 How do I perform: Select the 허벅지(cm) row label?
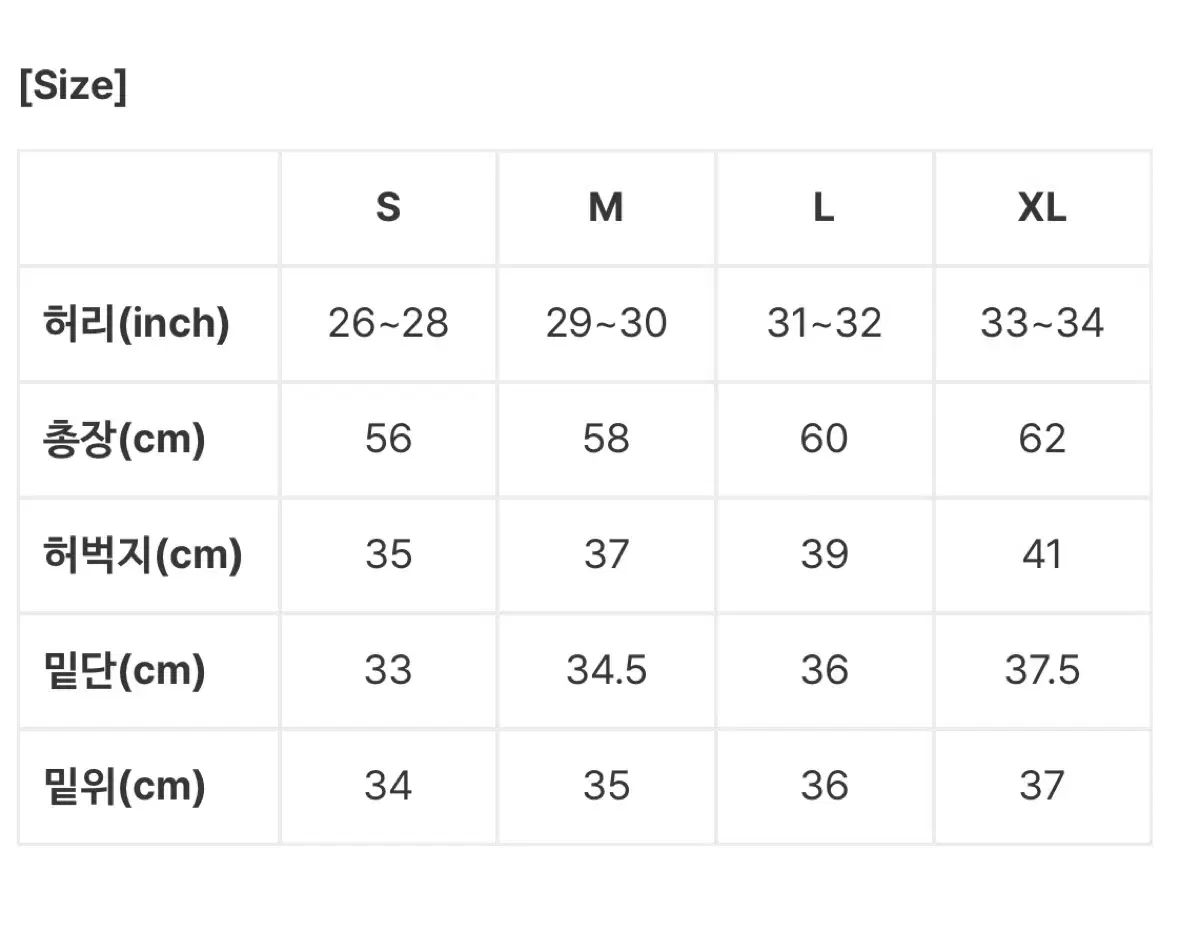point(143,554)
